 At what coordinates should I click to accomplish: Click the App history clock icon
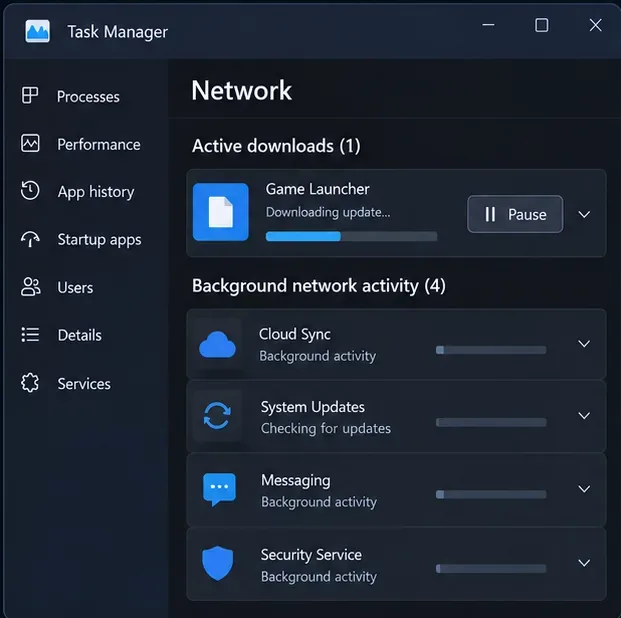30,191
